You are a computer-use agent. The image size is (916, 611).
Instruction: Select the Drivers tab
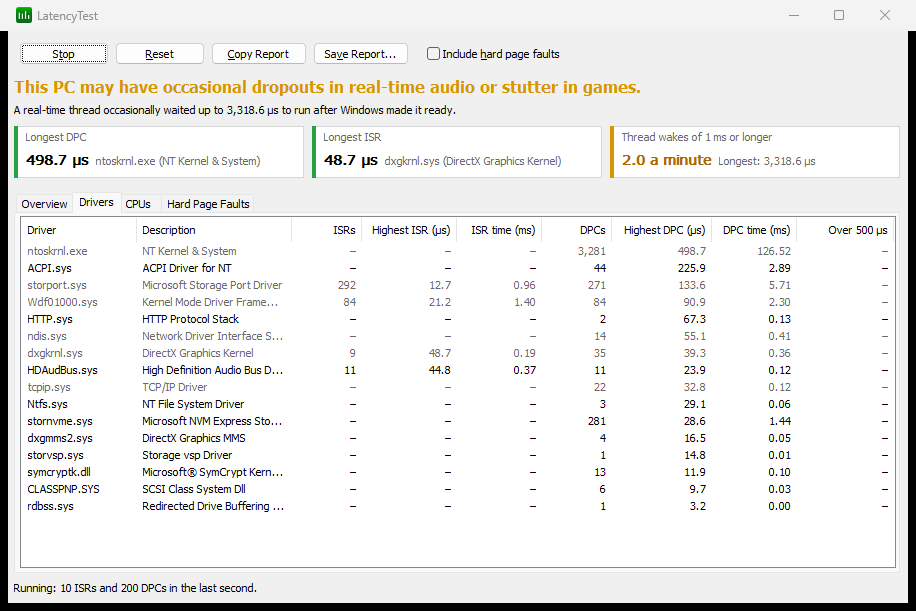click(x=96, y=202)
